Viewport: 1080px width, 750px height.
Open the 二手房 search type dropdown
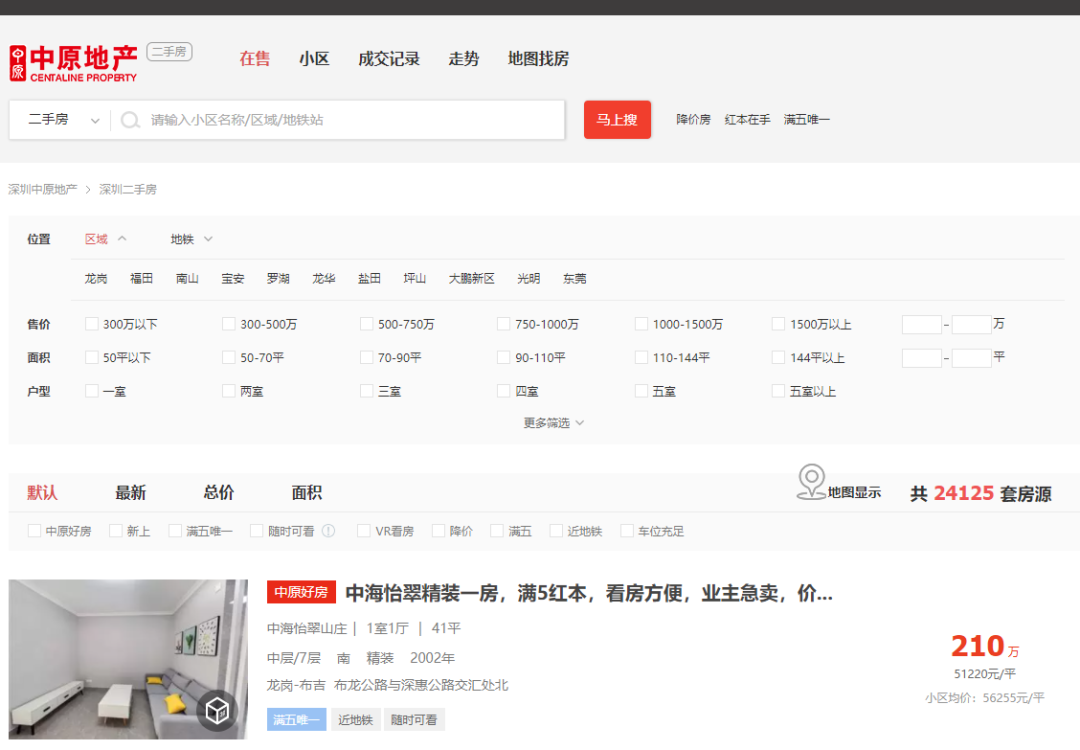(63, 120)
